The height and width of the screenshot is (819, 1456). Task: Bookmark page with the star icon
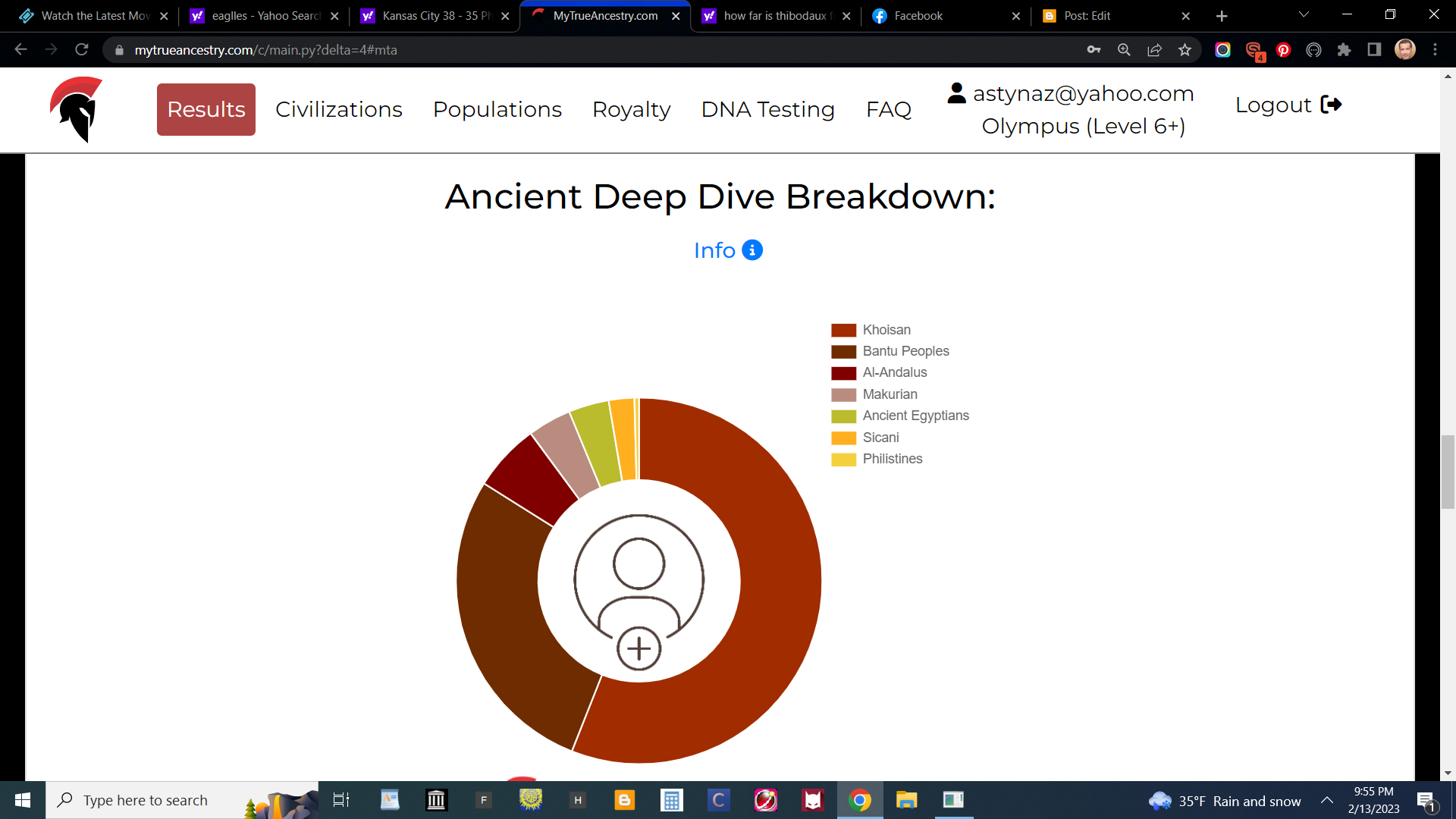pos(1185,50)
